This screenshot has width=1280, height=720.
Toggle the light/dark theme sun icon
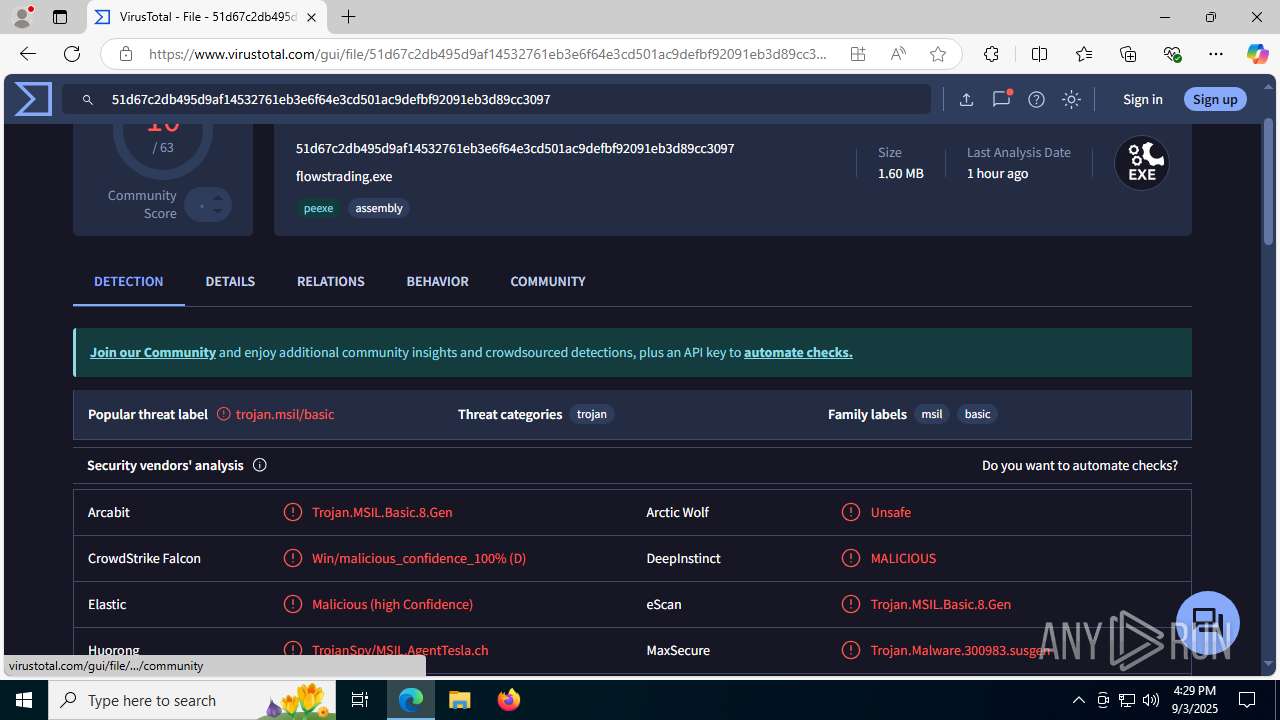[x=1071, y=99]
